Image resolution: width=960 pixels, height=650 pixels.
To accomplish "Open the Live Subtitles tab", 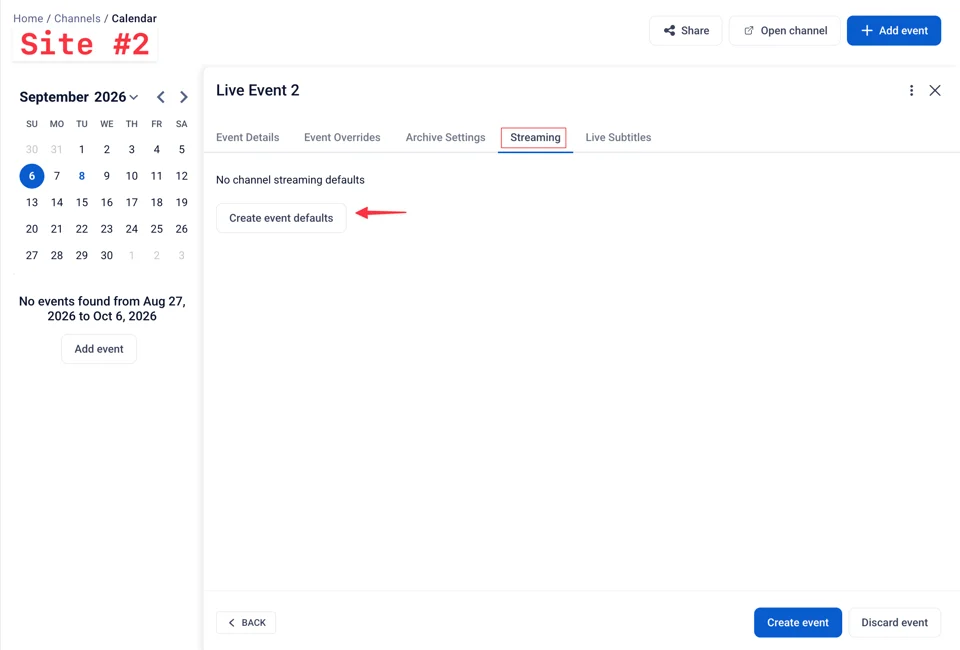I will 618,137.
